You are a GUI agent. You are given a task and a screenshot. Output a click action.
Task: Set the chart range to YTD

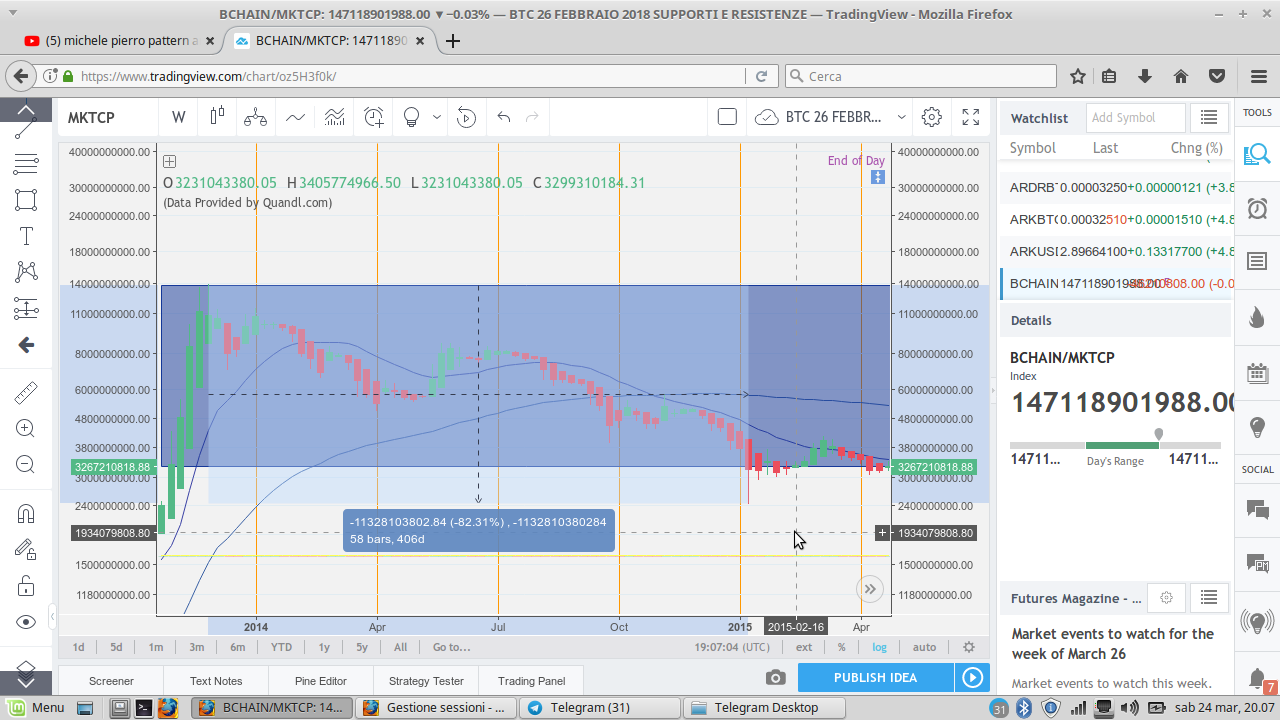point(281,647)
